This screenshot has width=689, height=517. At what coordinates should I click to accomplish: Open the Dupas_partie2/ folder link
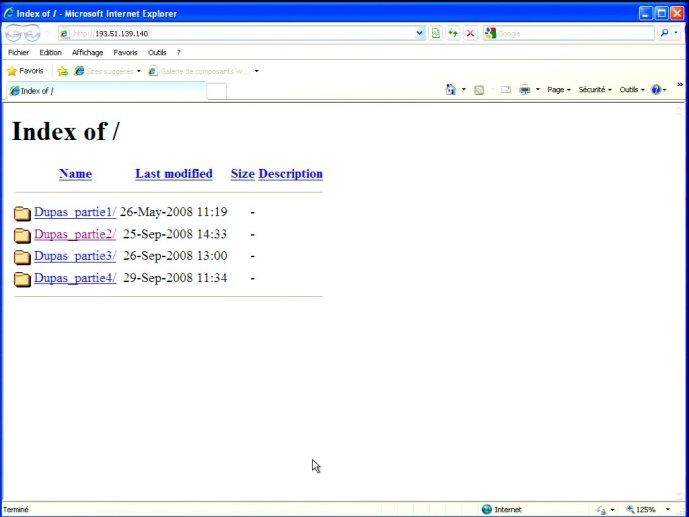[x=75, y=235]
